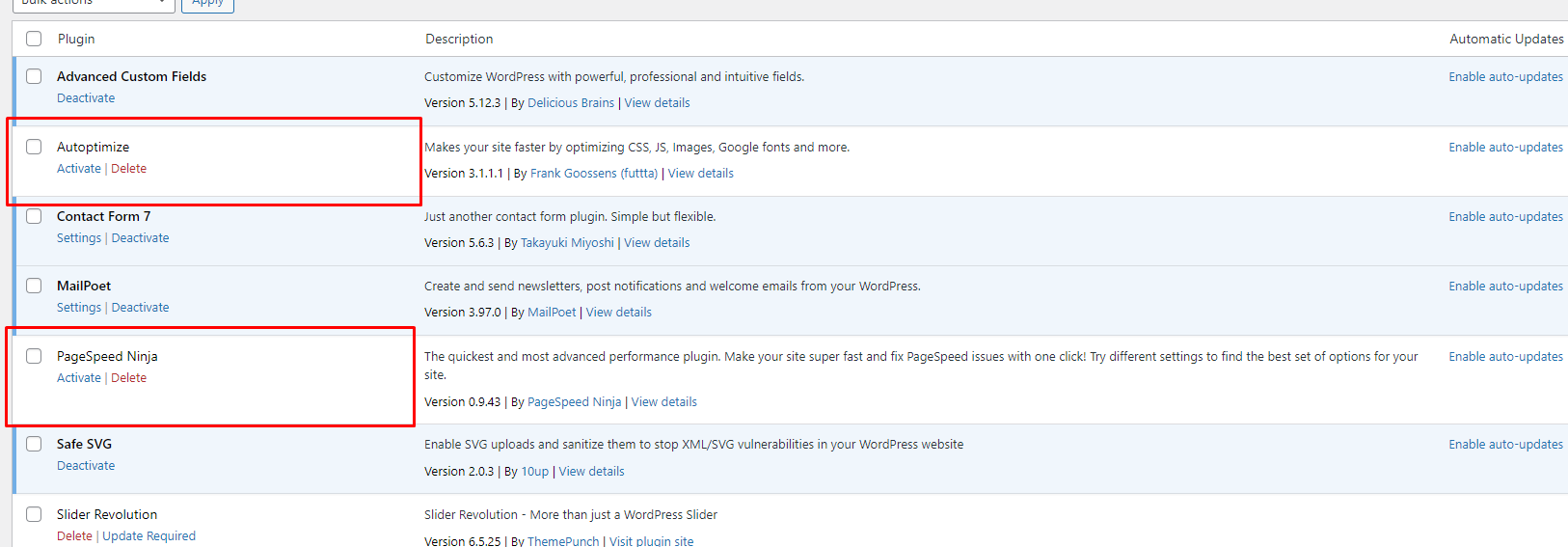This screenshot has width=1568, height=547.
Task: Activate the PageSpeed Ninja plugin
Action: click(x=79, y=378)
